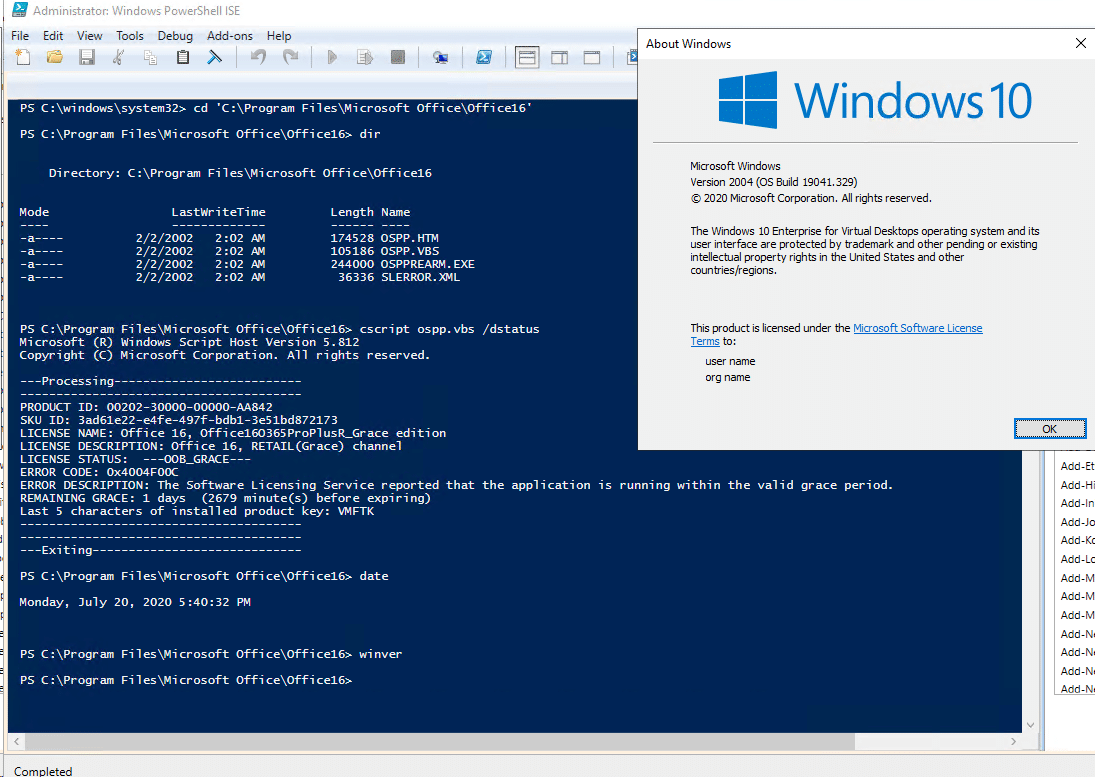Show script pane maximized
Image resolution: width=1095 pixels, height=777 pixels.
(591, 57)
